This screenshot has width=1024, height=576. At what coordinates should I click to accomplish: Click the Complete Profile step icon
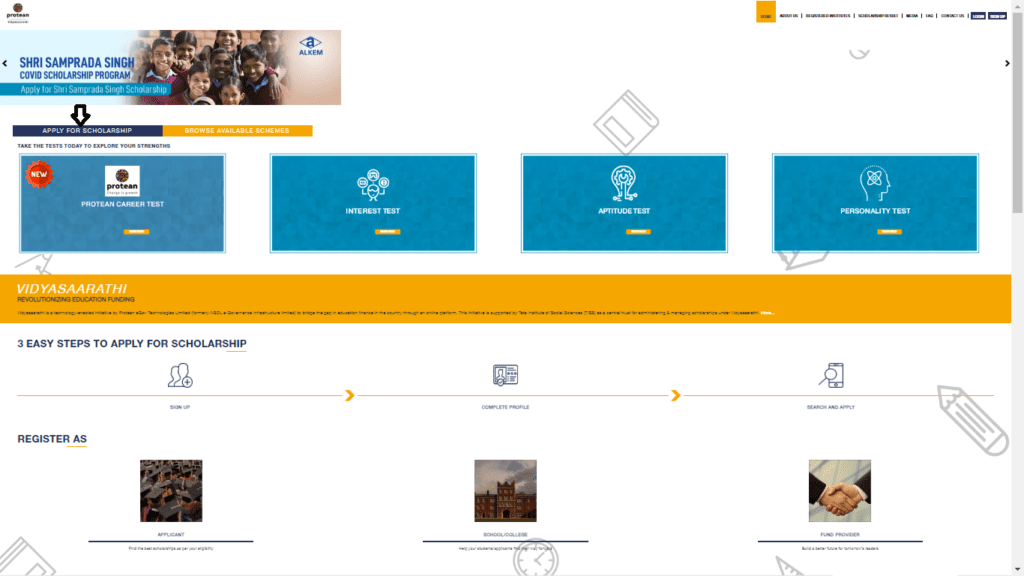505,375
